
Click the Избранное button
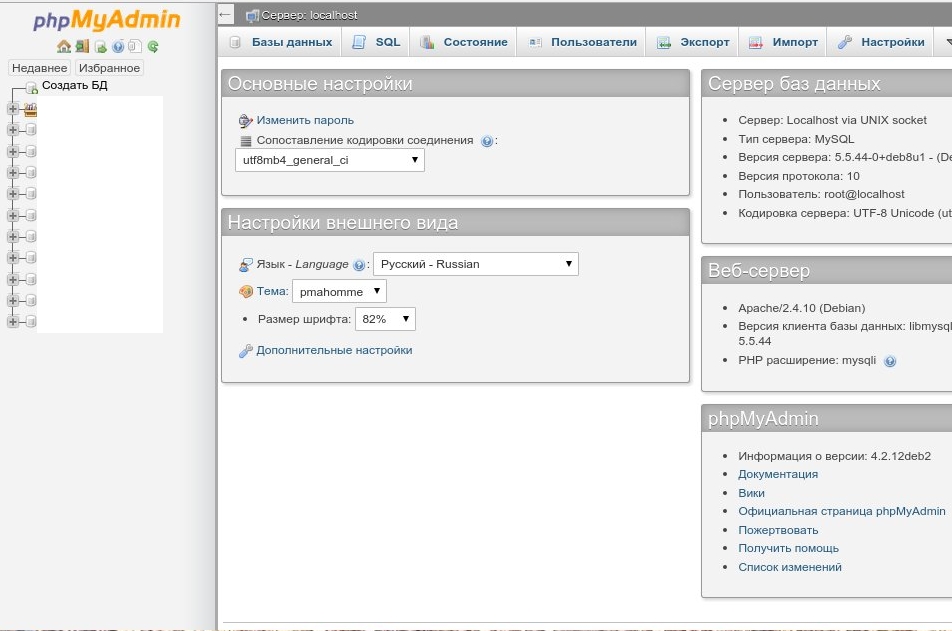[109, 68]
